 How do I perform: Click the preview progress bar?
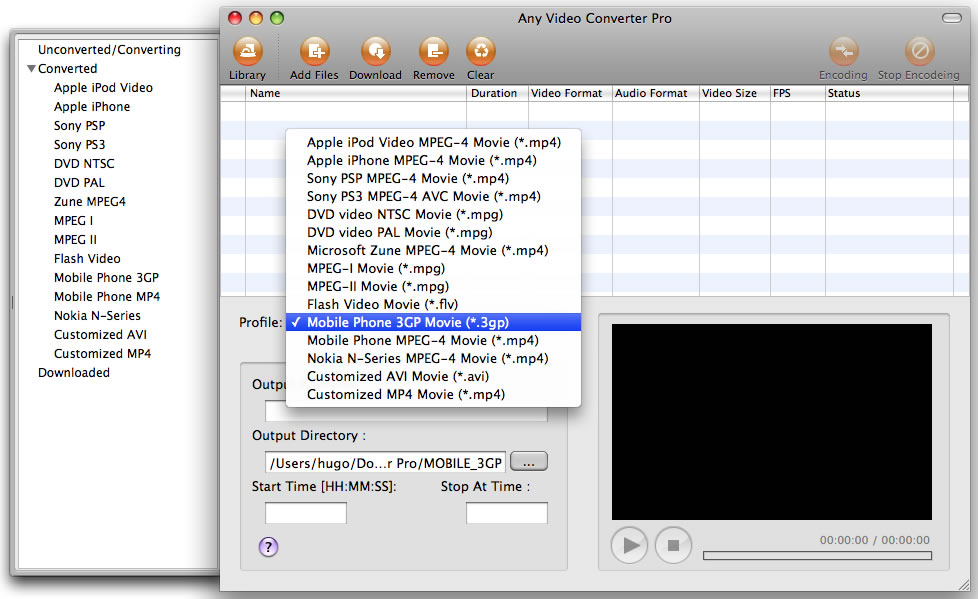[817, 555]
